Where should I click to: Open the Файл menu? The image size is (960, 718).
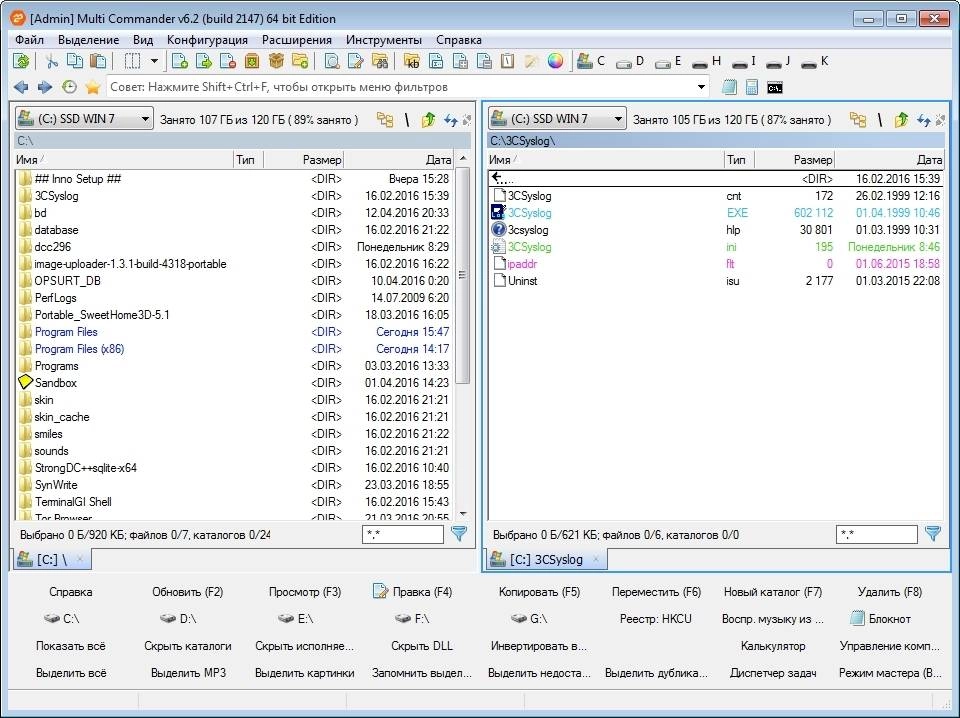click(29, 40)
